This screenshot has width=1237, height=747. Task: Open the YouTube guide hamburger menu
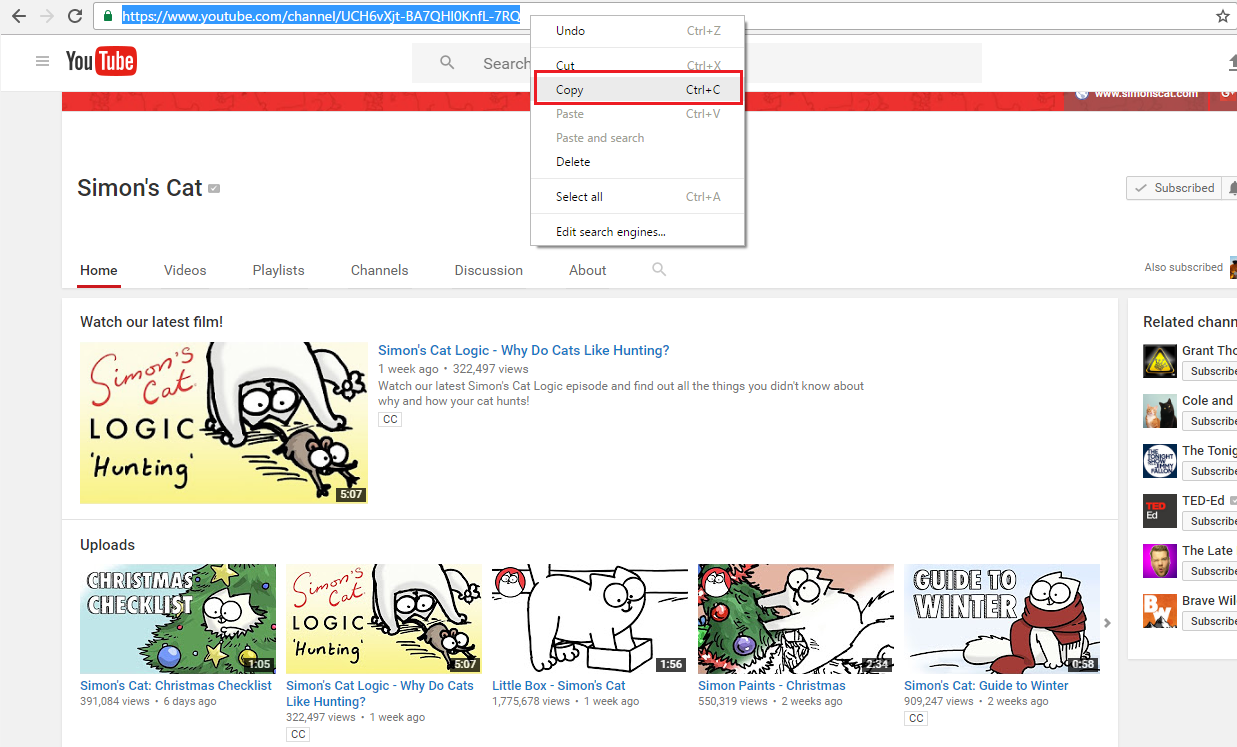coord(42,62)
